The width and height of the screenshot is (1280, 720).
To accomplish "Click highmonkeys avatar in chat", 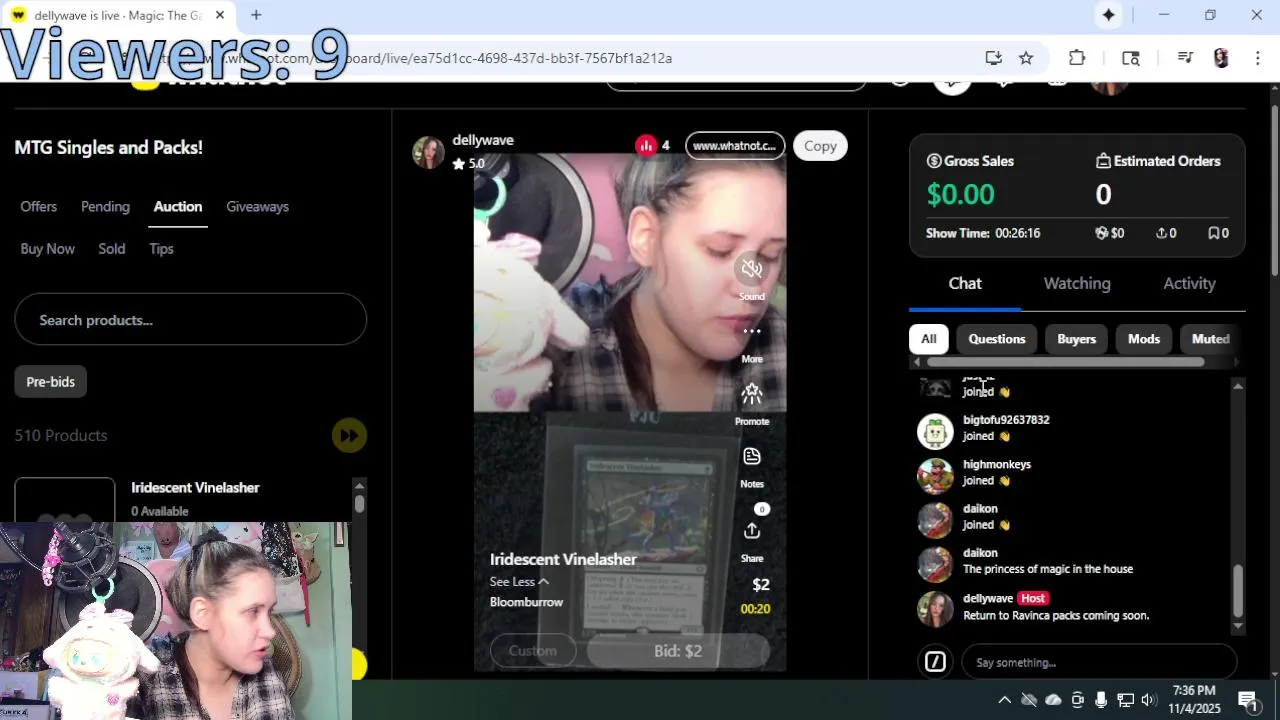I will 935,475.
